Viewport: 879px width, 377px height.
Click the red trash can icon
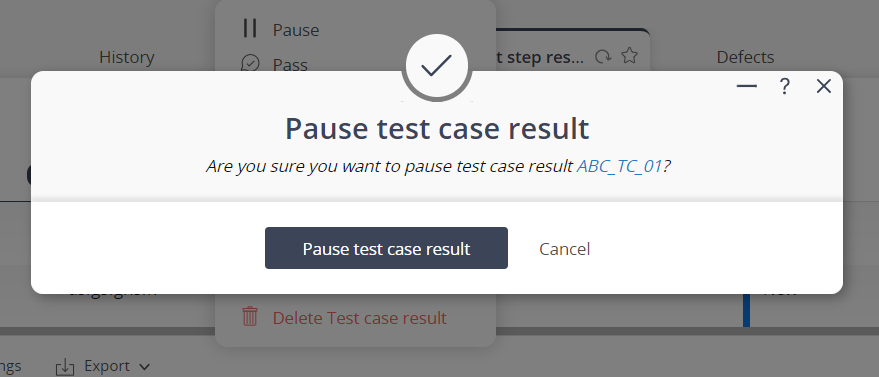point(249,317)
